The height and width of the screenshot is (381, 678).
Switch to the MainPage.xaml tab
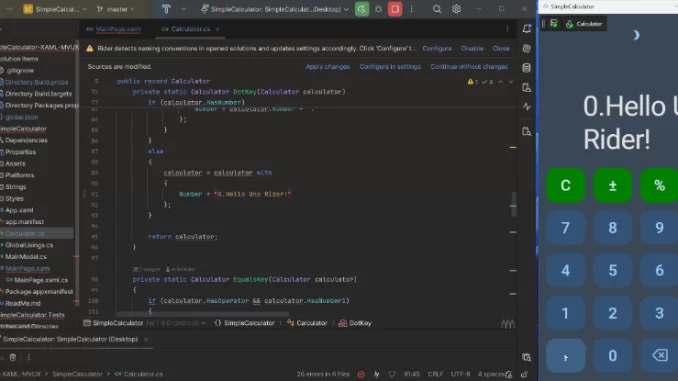point(113,29)
